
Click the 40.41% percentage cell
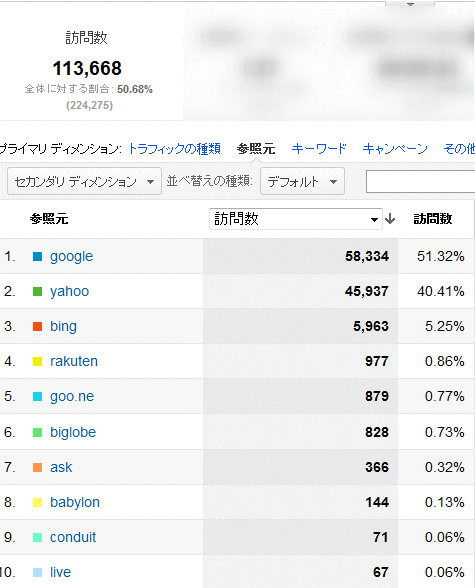[441, 291]
